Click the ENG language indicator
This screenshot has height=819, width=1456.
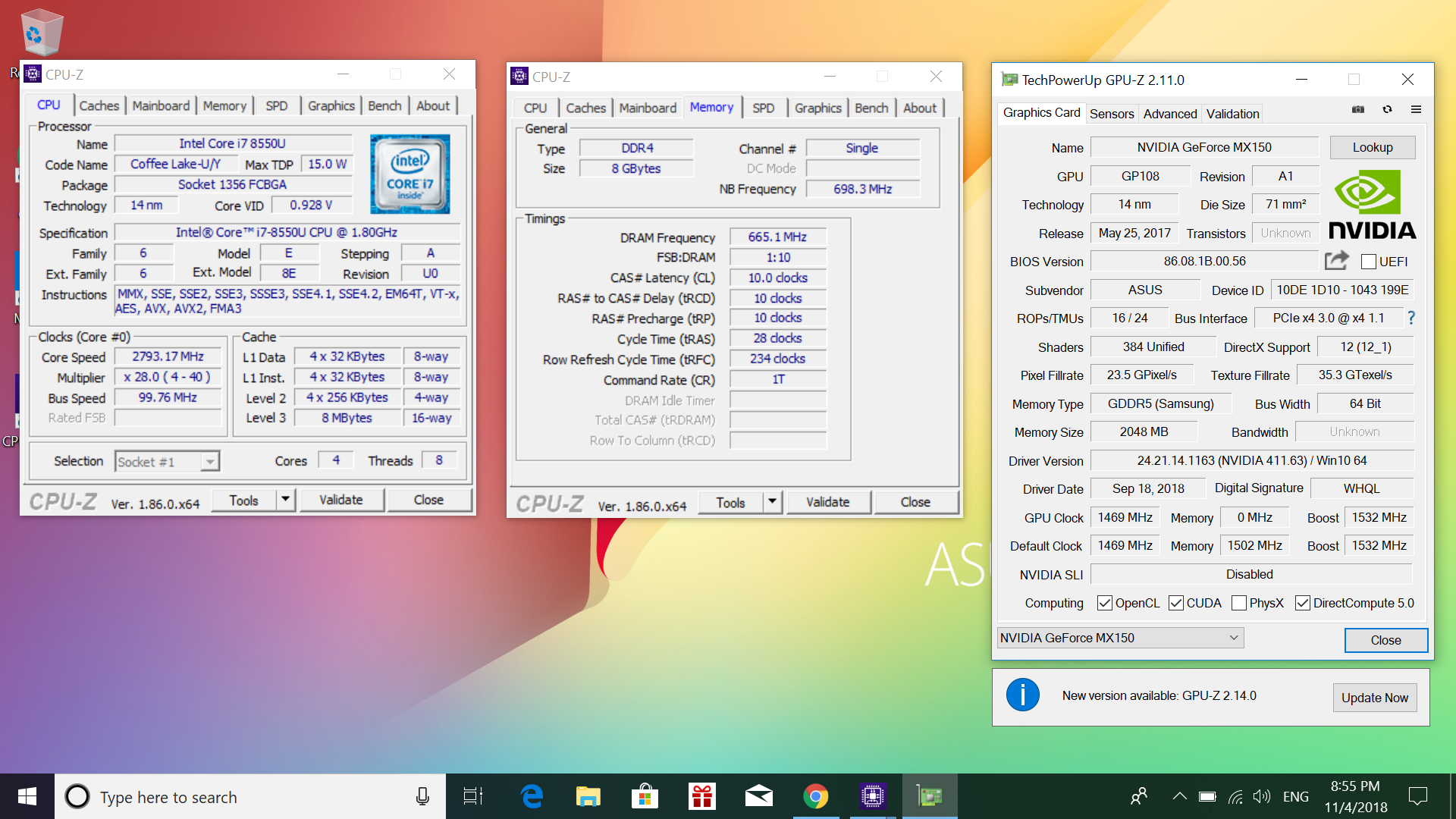coord(1296,796)
